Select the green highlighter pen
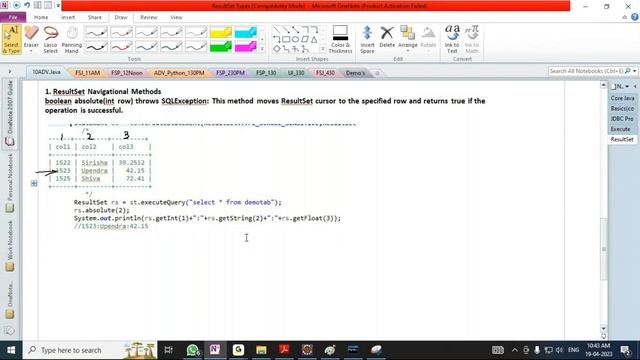 coord(221,47)
